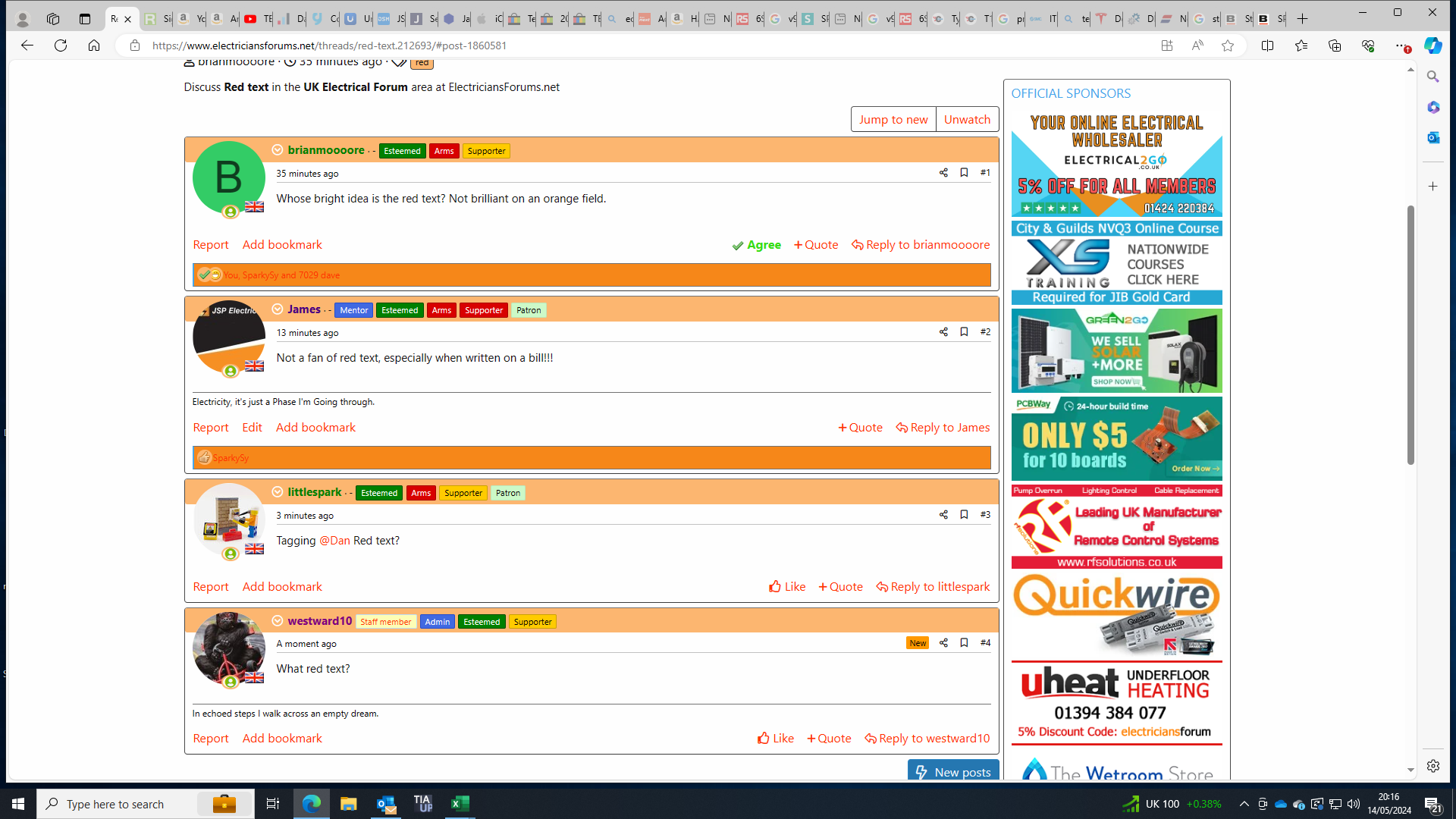Screen dimensions: 1456x819
Task: Bookmark icon on post #3
Action: click(x=964, y=514)
